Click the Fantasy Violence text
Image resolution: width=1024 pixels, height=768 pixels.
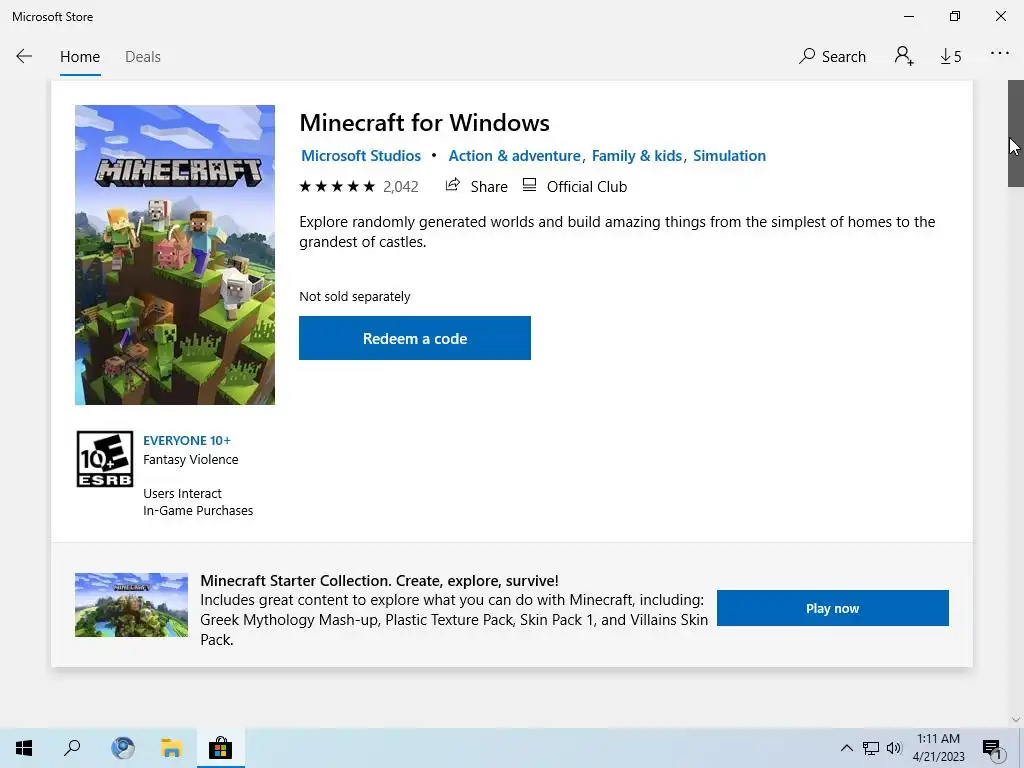click(191, 460)
